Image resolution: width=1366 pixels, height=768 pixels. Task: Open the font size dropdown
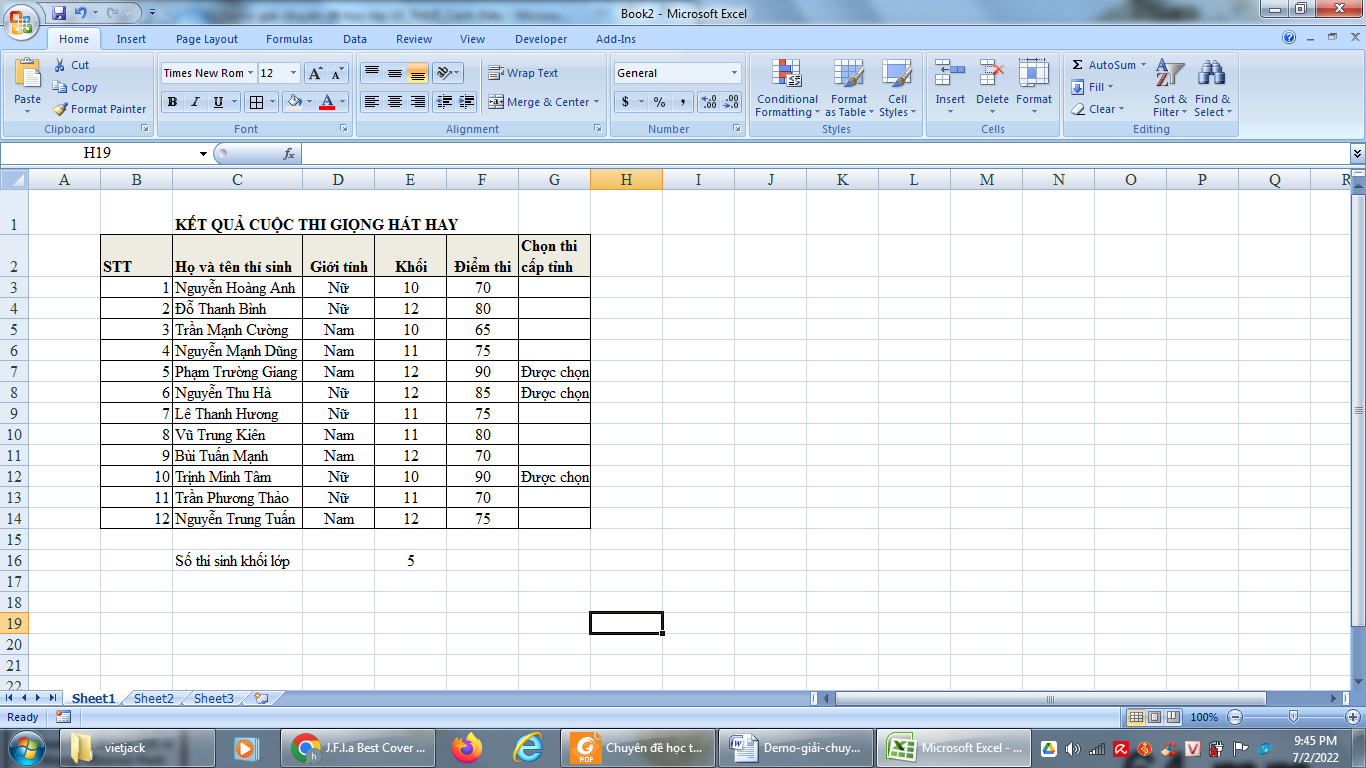(x=293, y=73)
